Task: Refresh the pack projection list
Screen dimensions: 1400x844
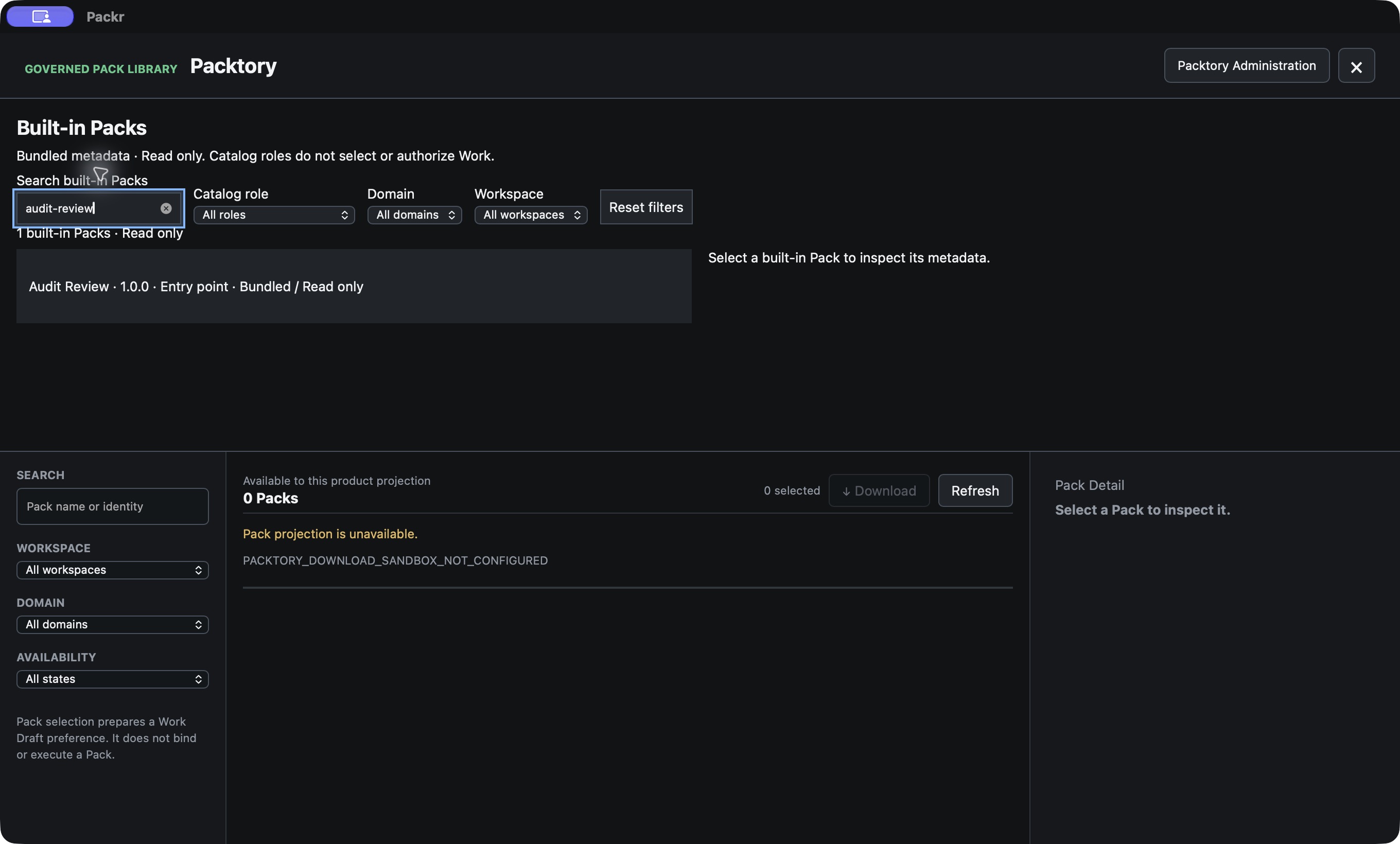Action: (975, 491)
